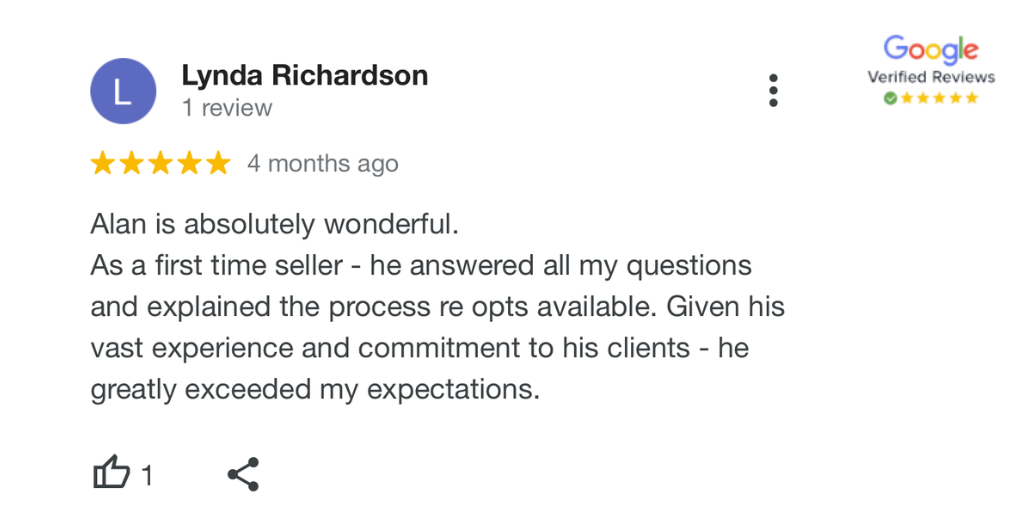Click Lynda Richardson's purple L avatar
Screen dimensions: 1024x529
[123, 91]
